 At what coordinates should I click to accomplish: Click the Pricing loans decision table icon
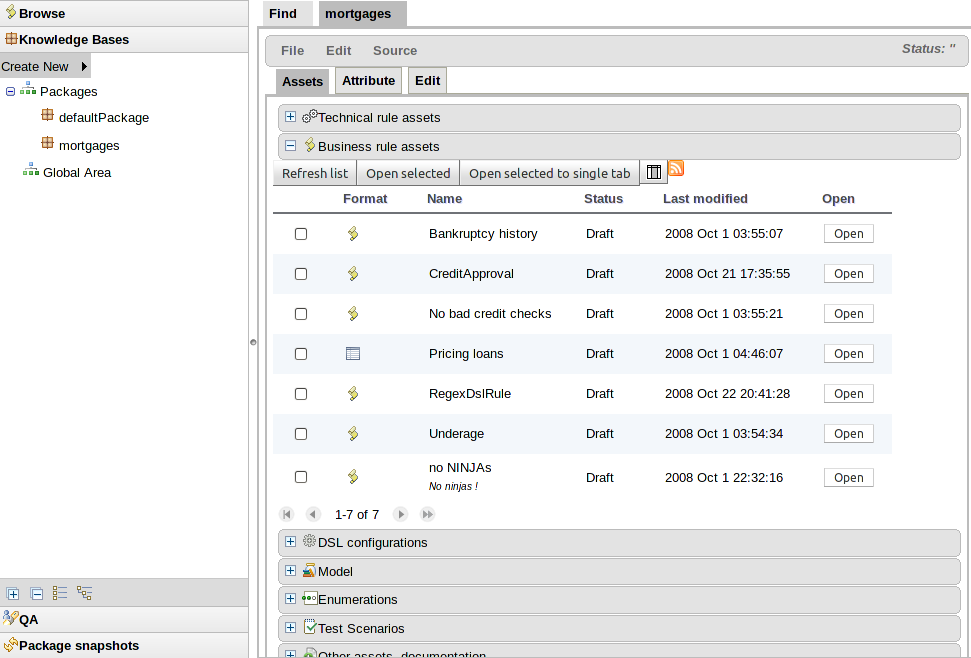(352, 353)
